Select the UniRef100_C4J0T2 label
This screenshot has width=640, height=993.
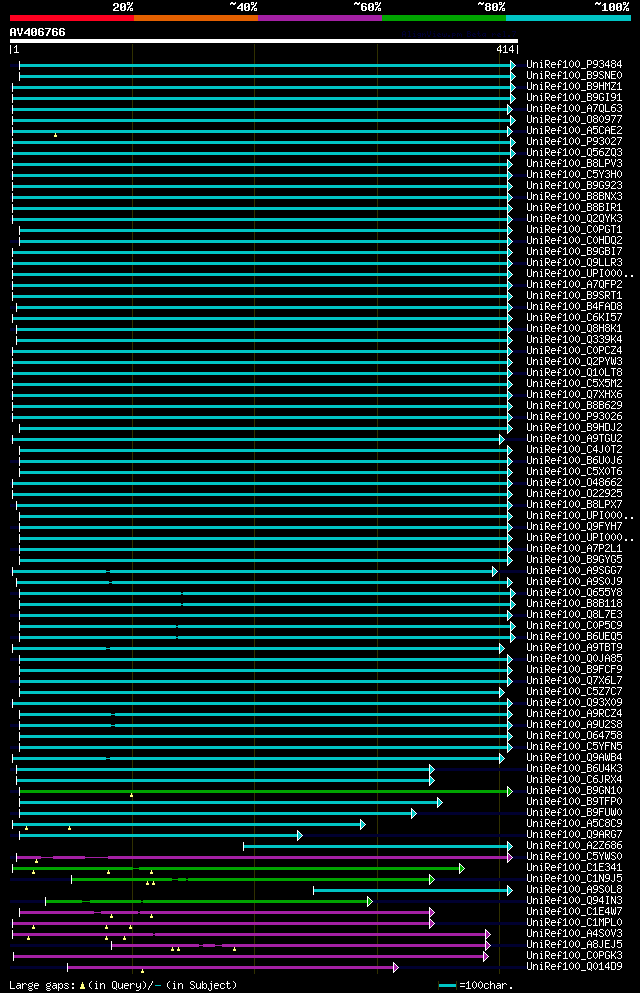coord(574,450)
